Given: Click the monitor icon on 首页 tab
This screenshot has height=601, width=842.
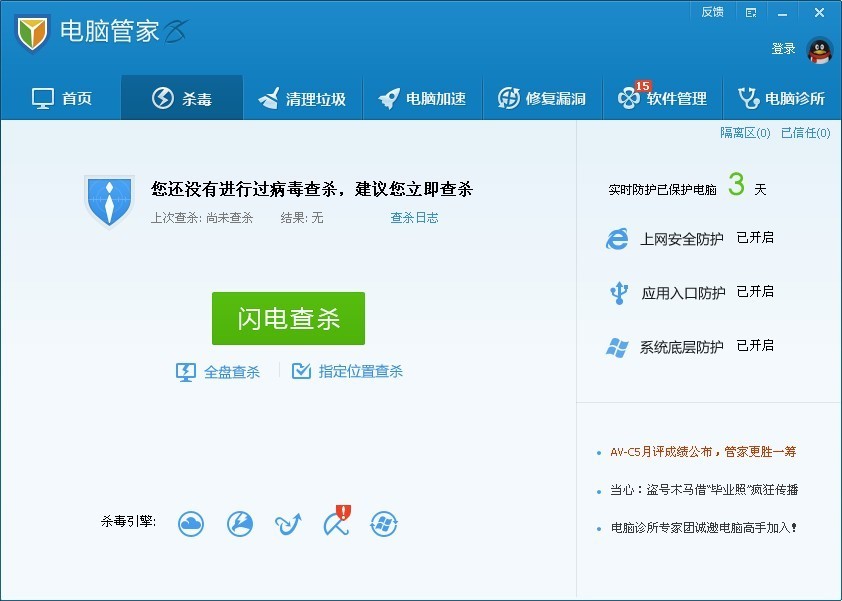Looking at the screenshot, I should (x=43, y=99).
